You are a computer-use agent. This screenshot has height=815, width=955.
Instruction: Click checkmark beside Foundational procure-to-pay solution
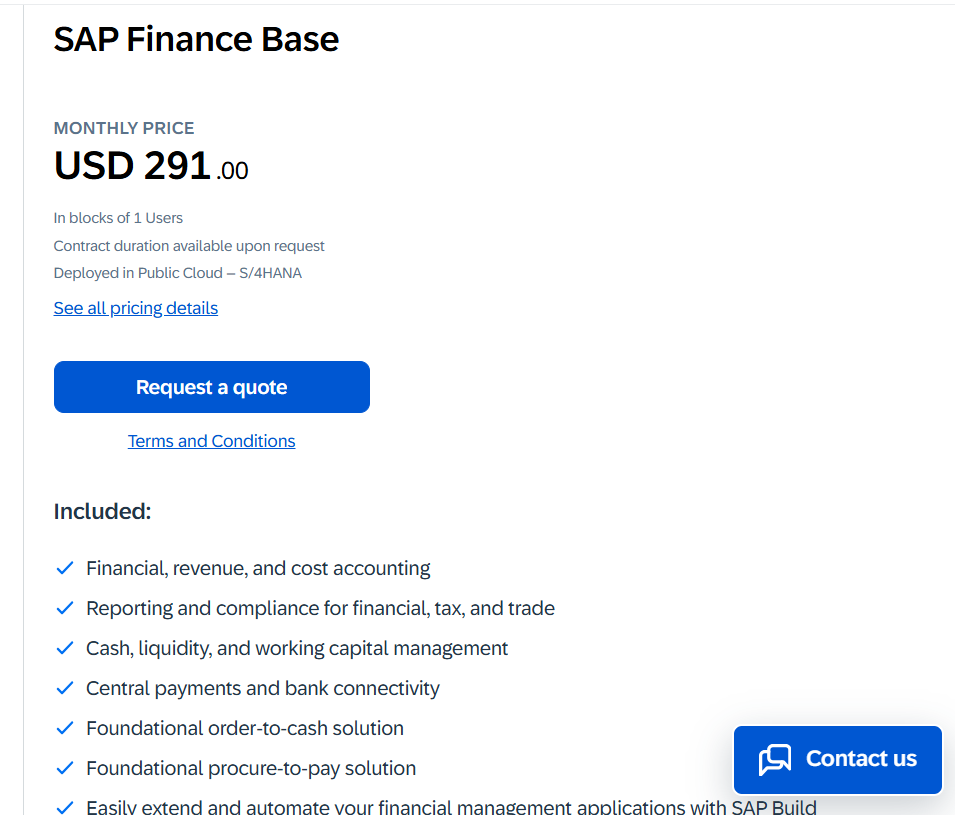(x=65, y=768)
